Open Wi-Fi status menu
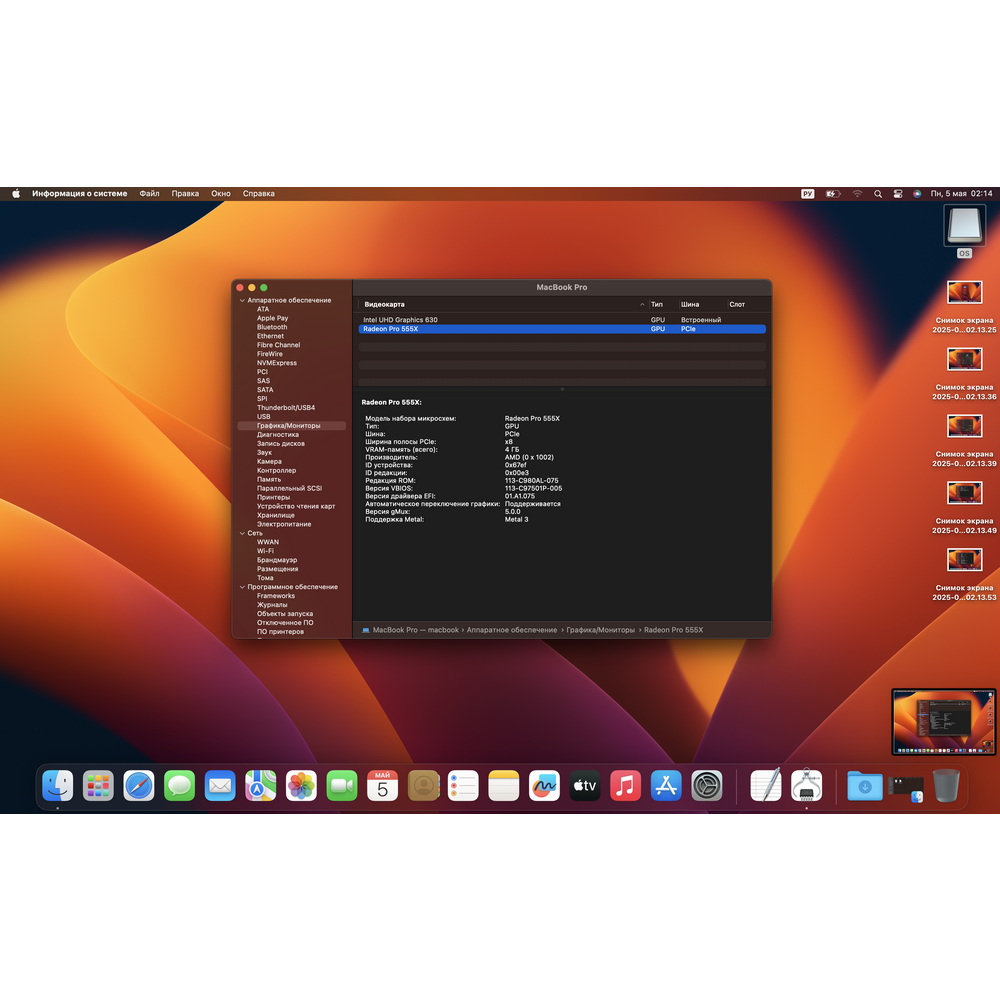This screenshot has width=1000, height=1000. tap(857, 194)
